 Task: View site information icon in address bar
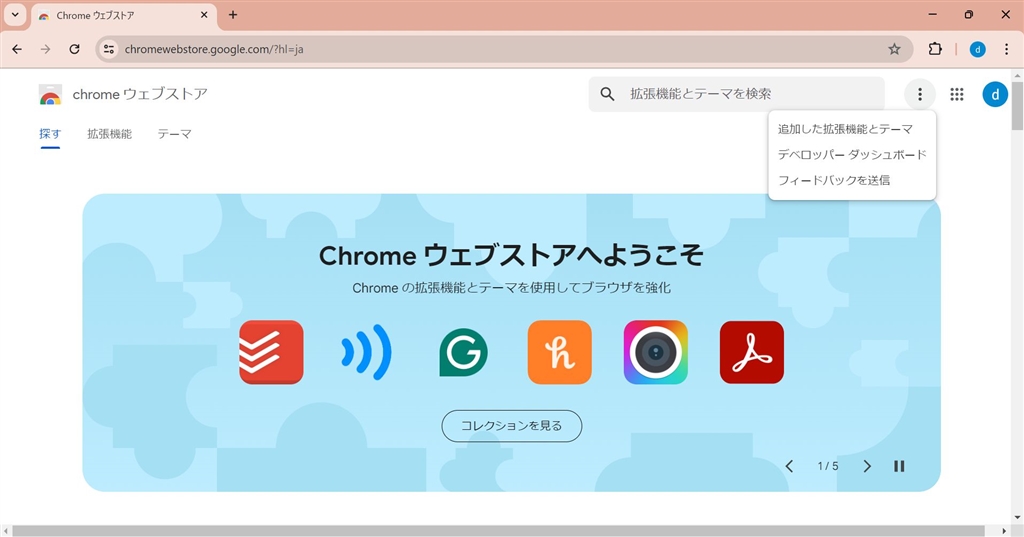[109, 49]
